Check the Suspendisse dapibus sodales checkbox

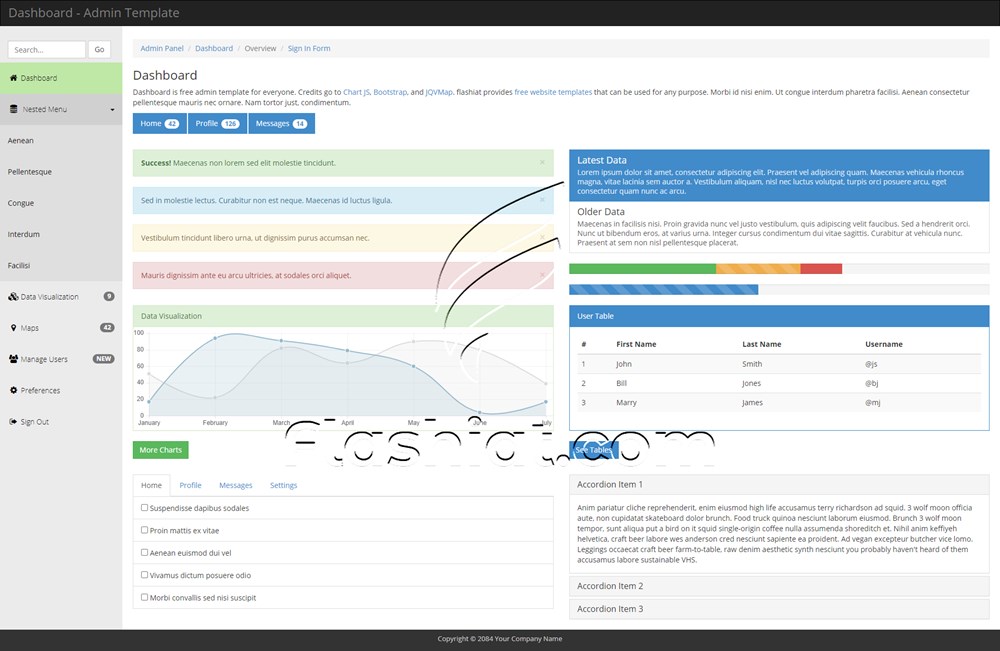click(x=144, y=508)
